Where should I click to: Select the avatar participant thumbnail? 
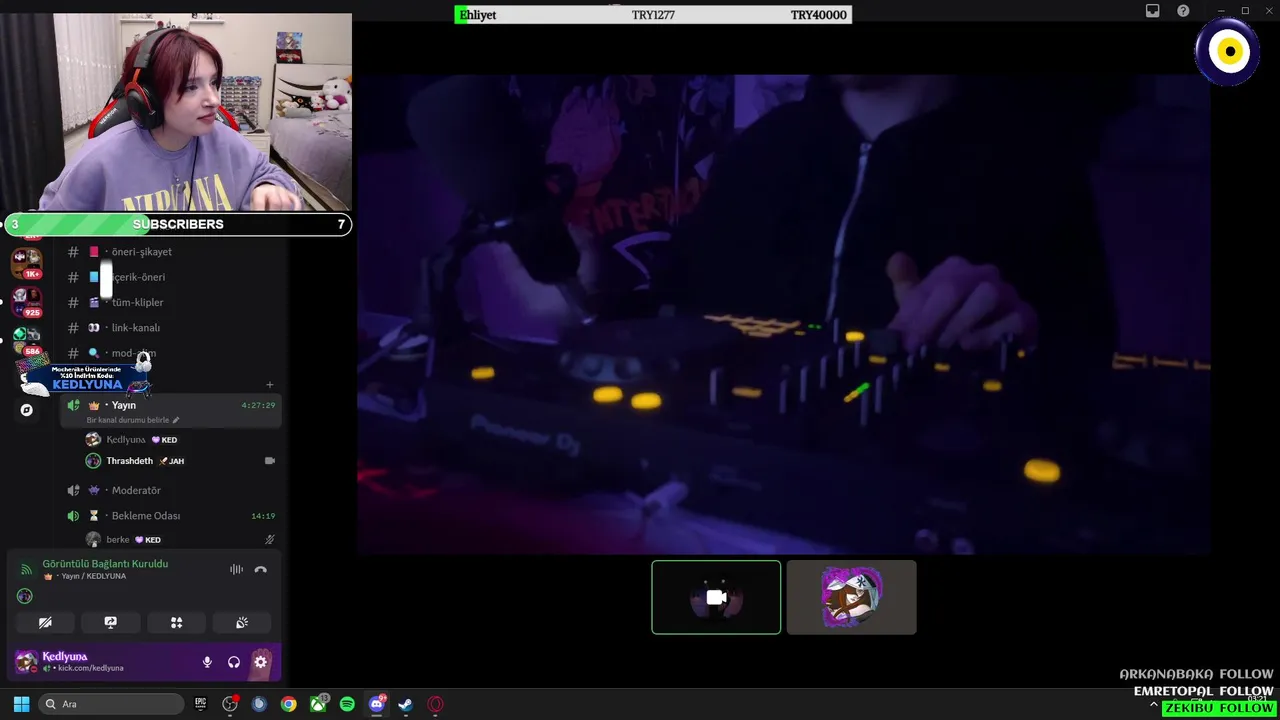(851, 597)
